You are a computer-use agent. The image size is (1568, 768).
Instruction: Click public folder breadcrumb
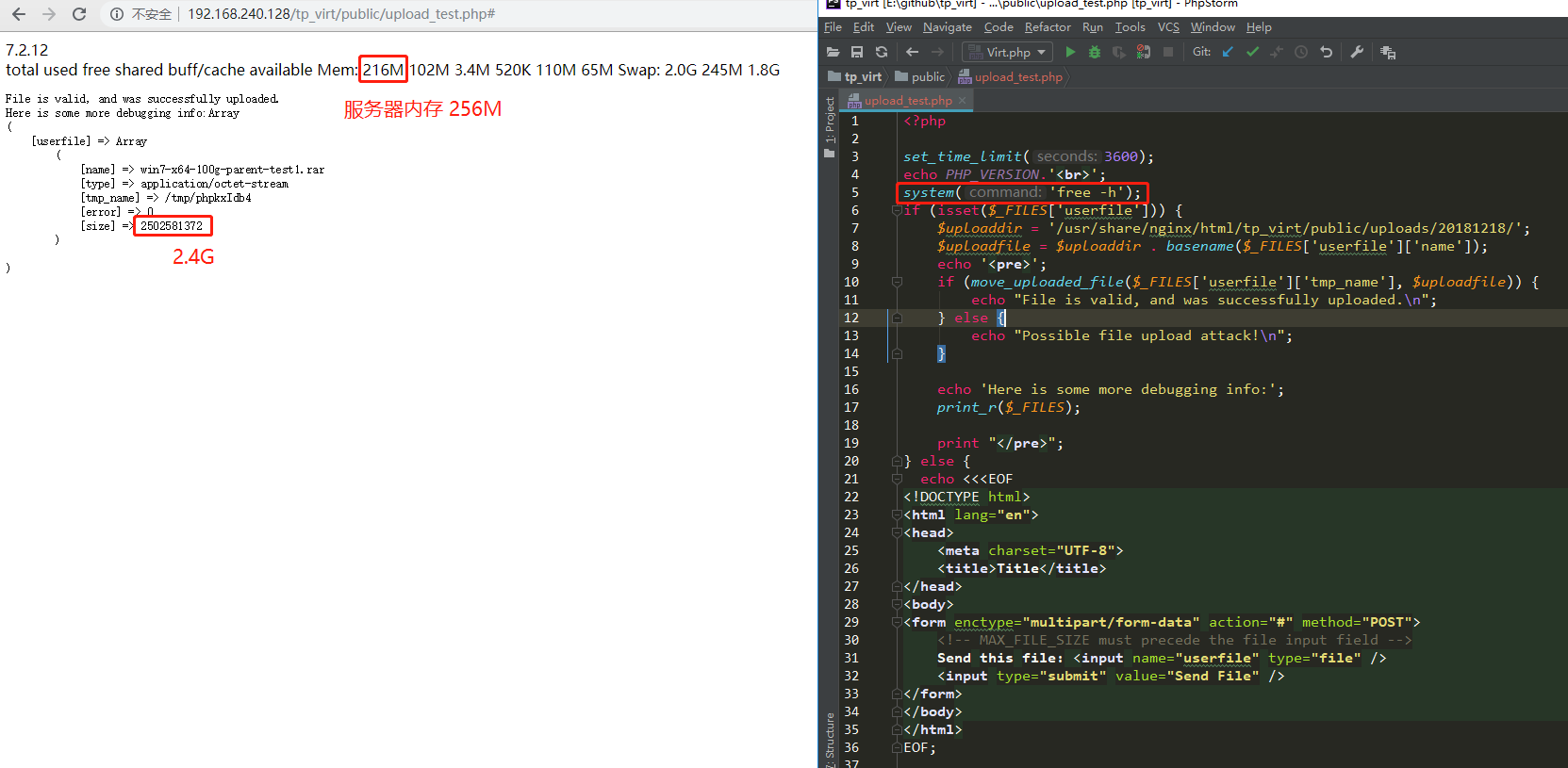[919, 77]
